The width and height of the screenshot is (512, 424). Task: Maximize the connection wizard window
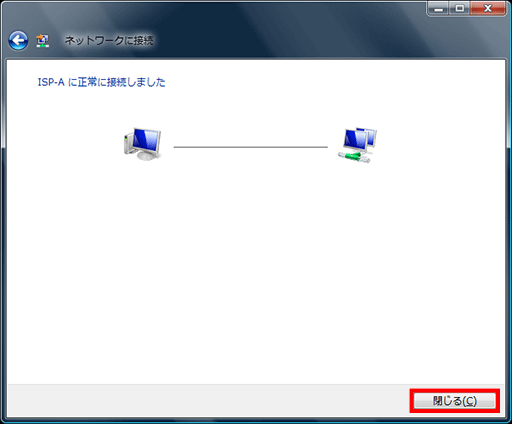(459, 9)
